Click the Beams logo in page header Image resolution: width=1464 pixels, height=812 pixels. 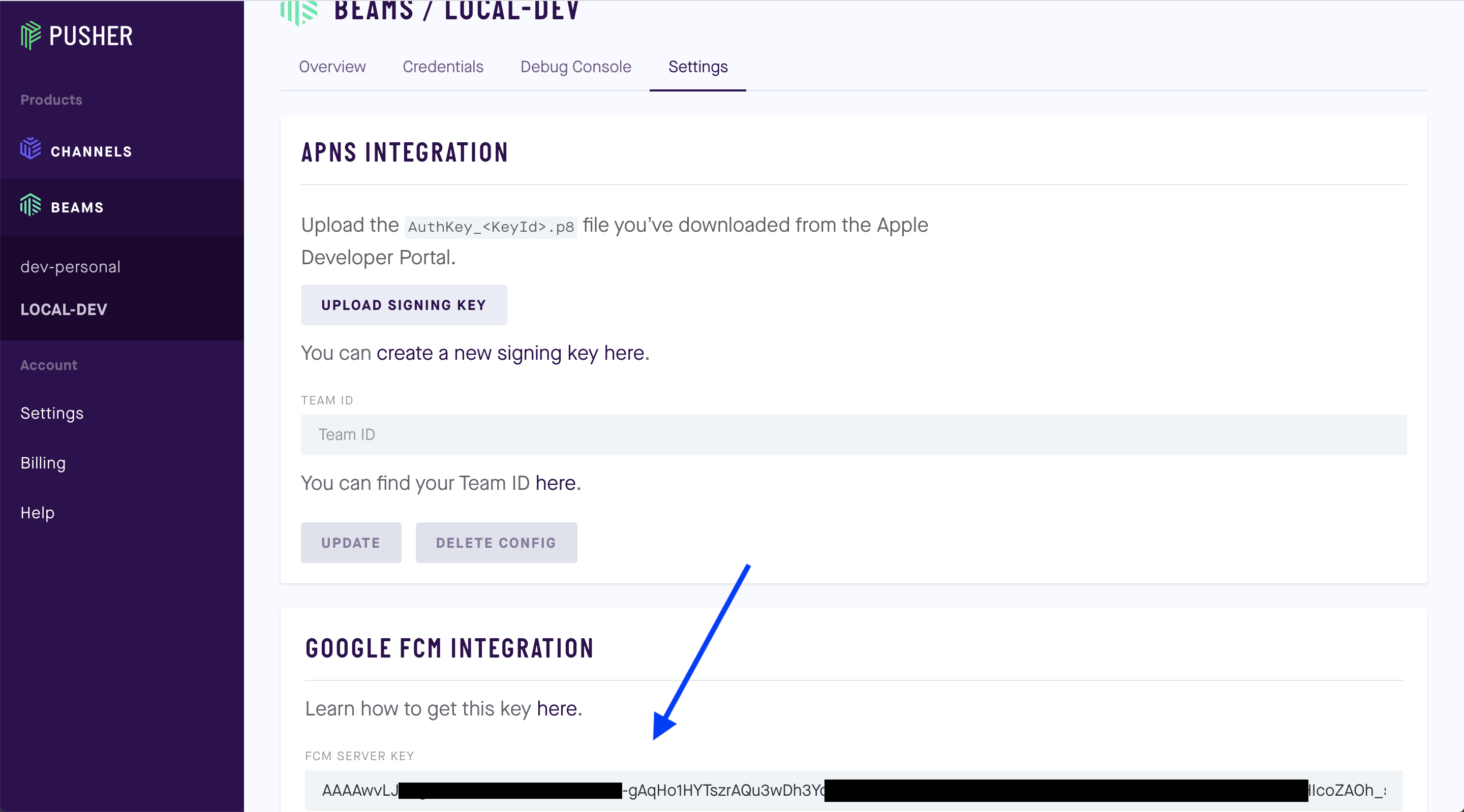coord(299,12)
